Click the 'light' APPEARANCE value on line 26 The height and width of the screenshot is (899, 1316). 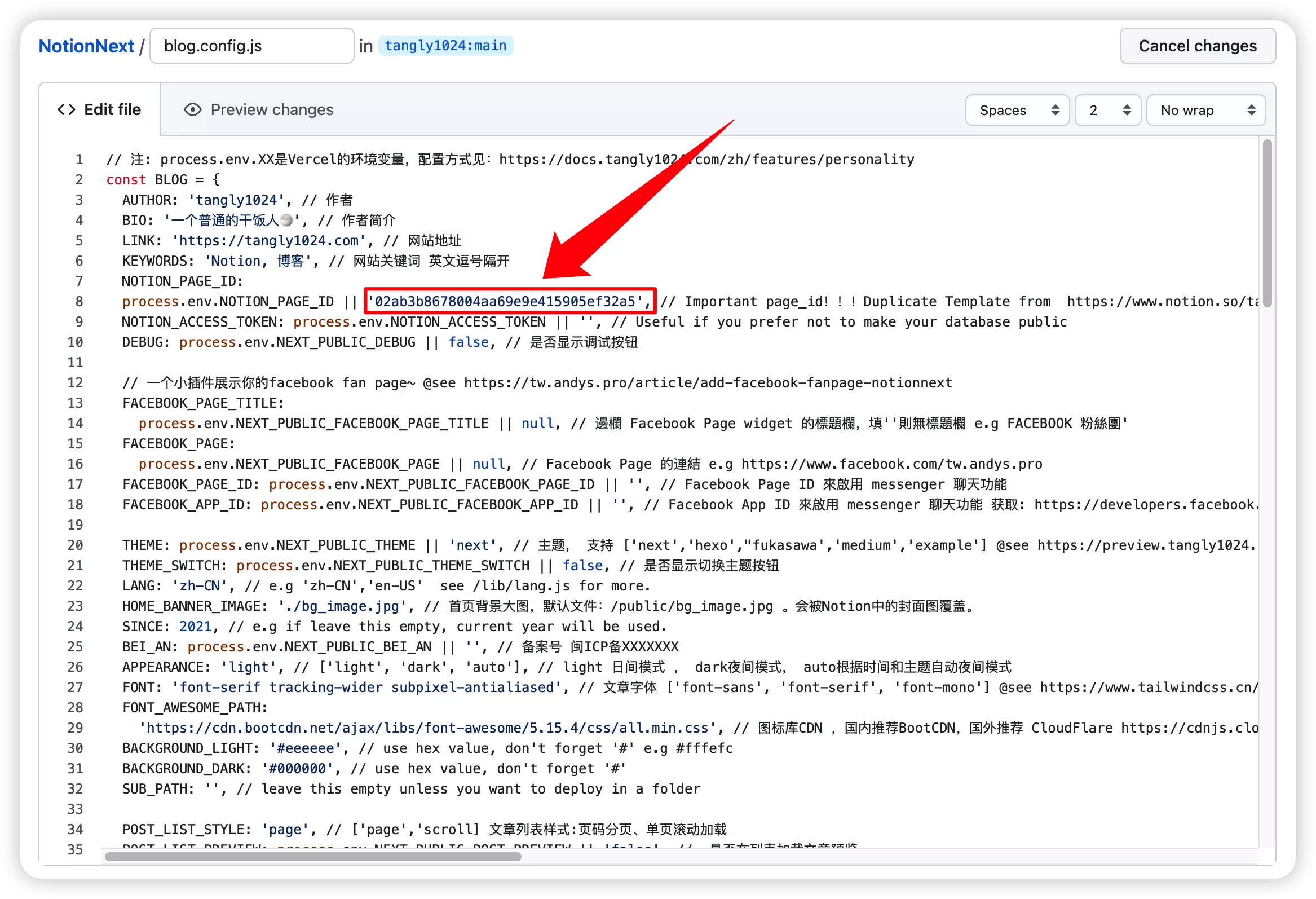tap(249, 667)
